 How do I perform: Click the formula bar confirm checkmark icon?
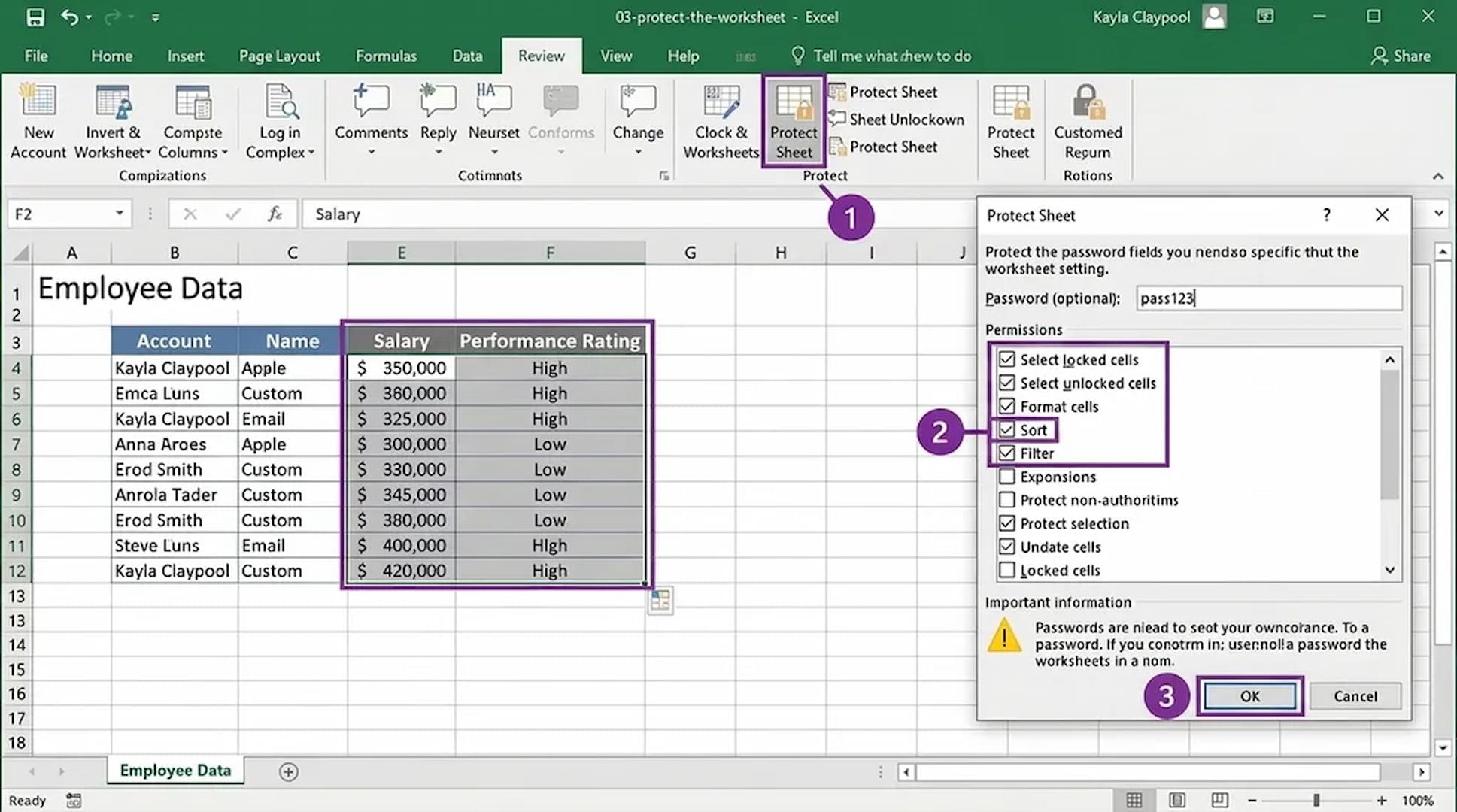click(x=232, y=214)
